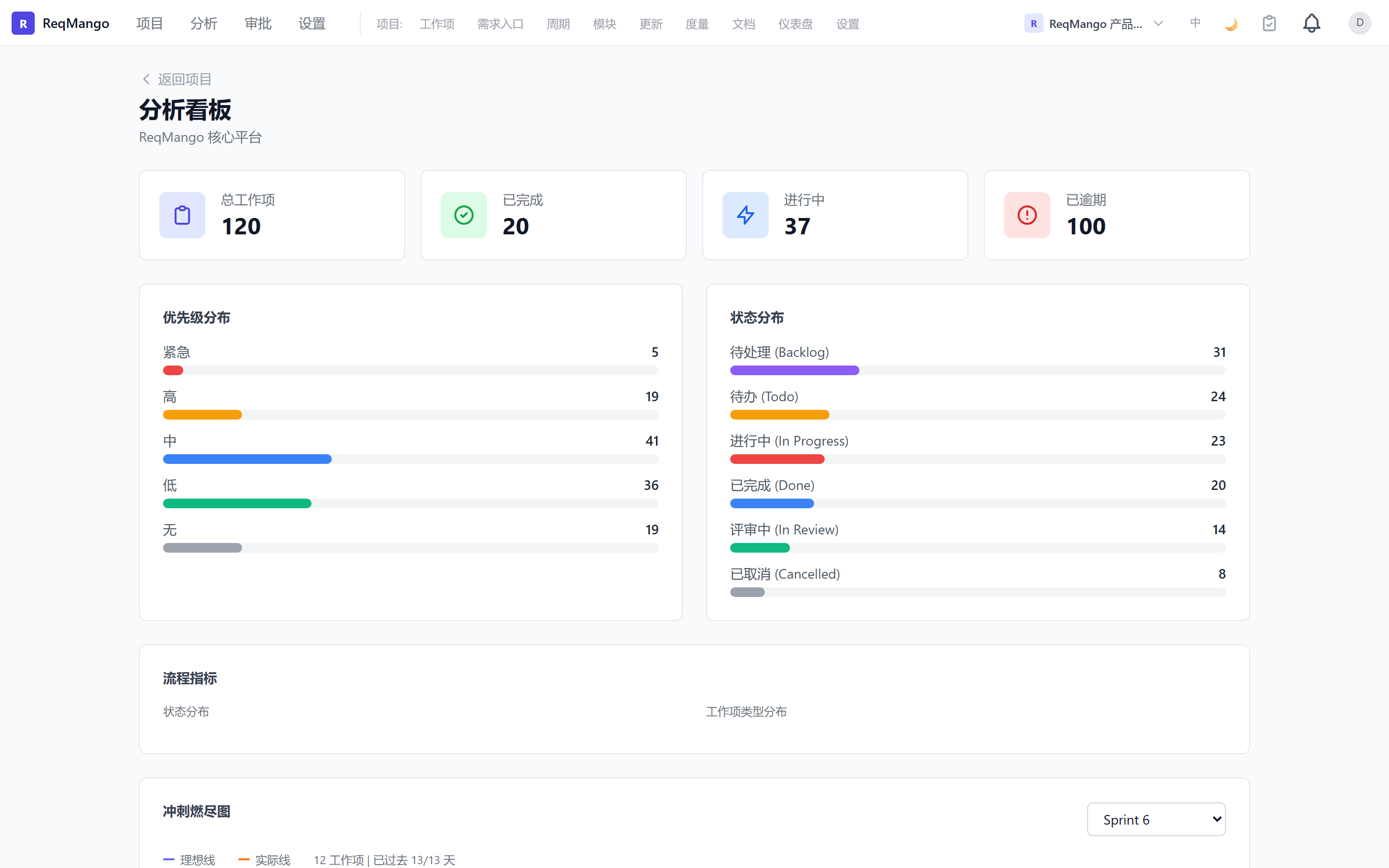Open project 设置 tab after 仪表盘
Screen dimensions: 1389x868
click(848, 24)
